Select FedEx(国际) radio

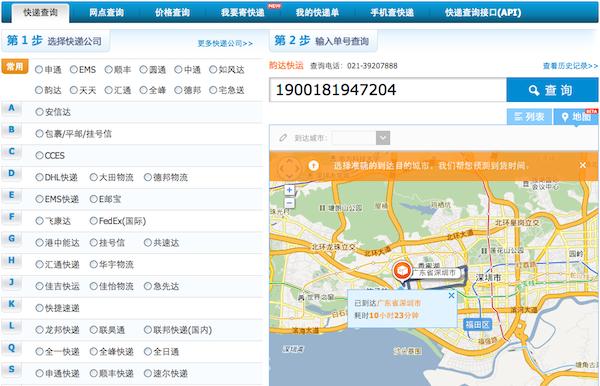point(94,221)
